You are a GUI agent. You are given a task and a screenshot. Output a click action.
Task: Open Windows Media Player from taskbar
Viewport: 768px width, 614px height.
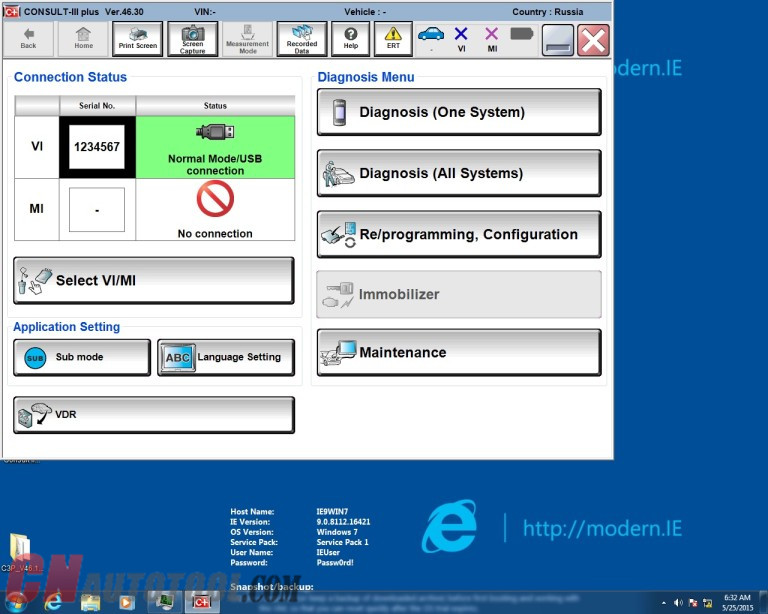[x=127, y=602]
